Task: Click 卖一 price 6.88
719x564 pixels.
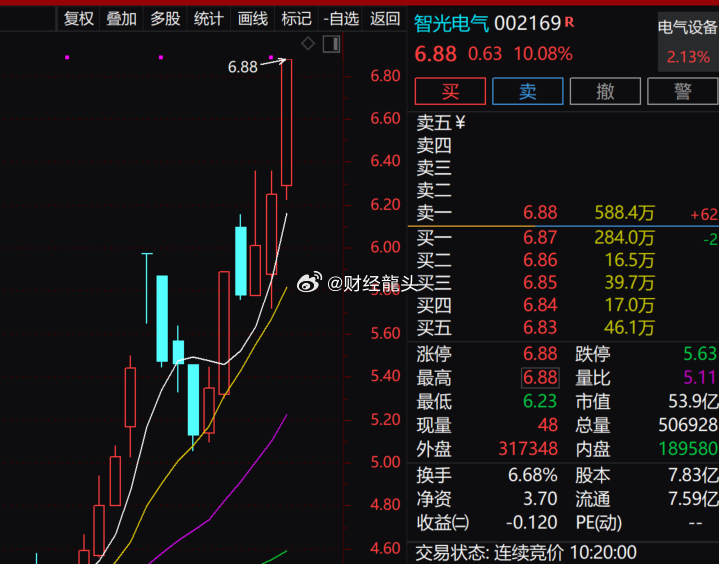Action: (540, 213)
